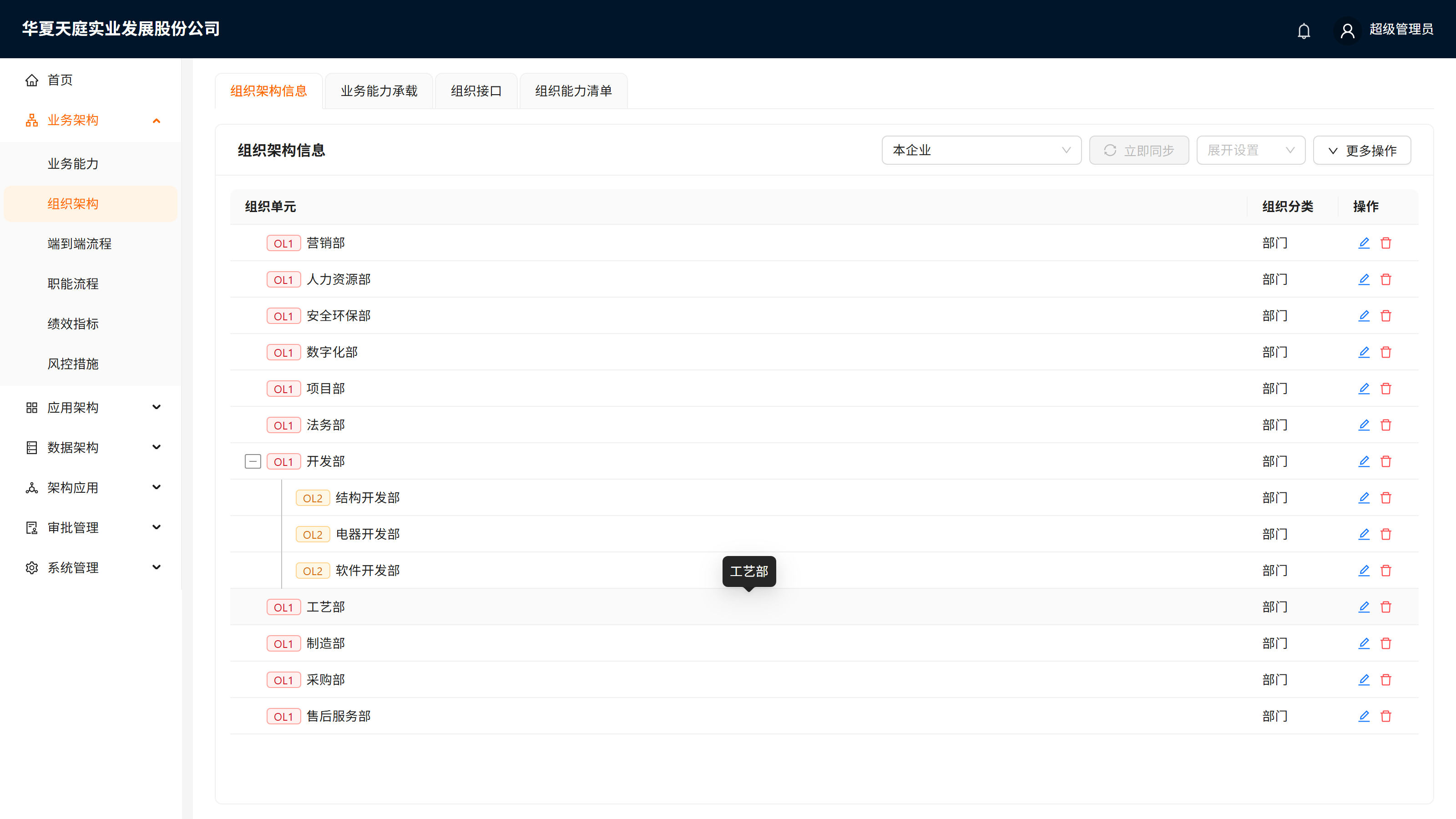Image resolution: width=1456 pixels, height=819 pixels.
Task: Open the 展开设置 dropdown
Action: [1250, 150]
